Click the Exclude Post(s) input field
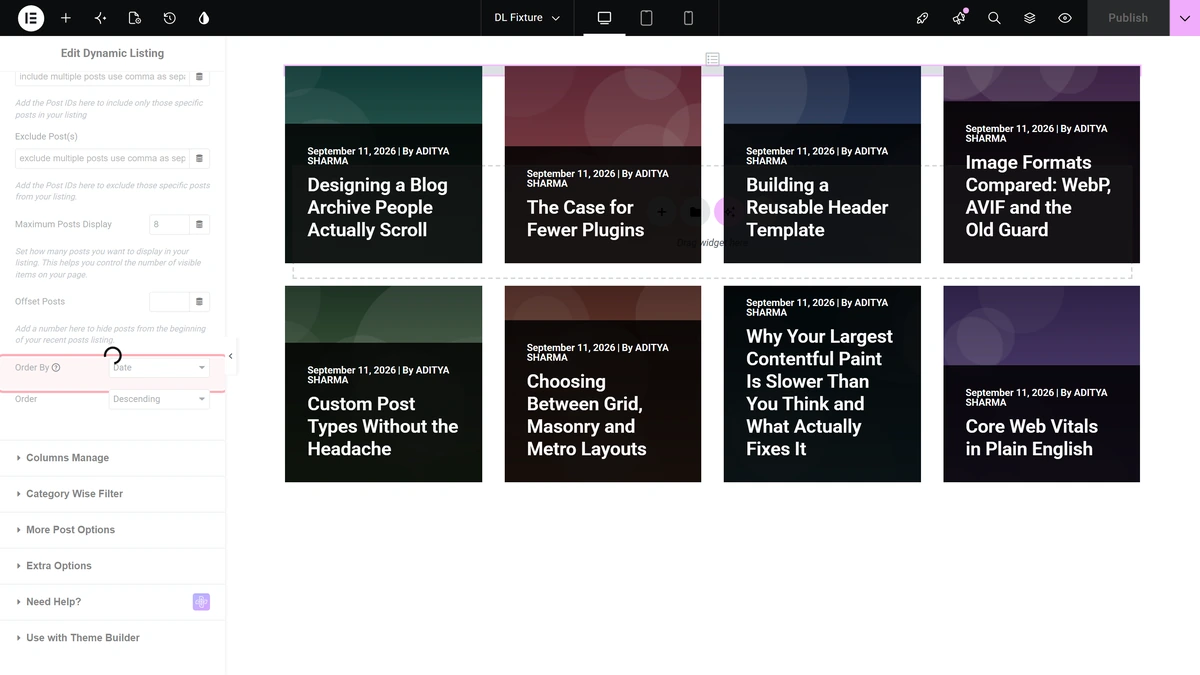 [x=102, y=158]
